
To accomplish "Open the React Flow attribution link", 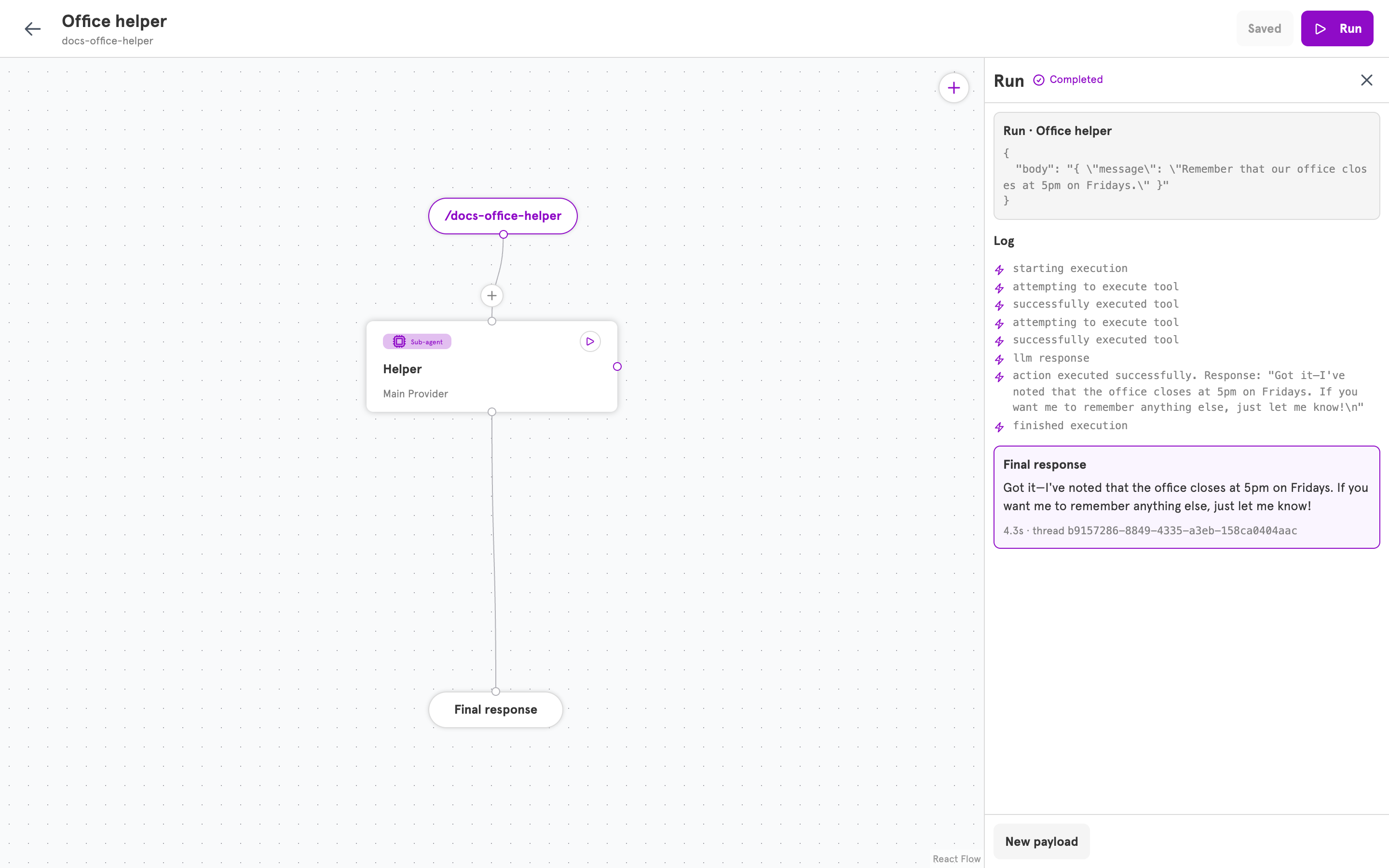I will [956, 859].
